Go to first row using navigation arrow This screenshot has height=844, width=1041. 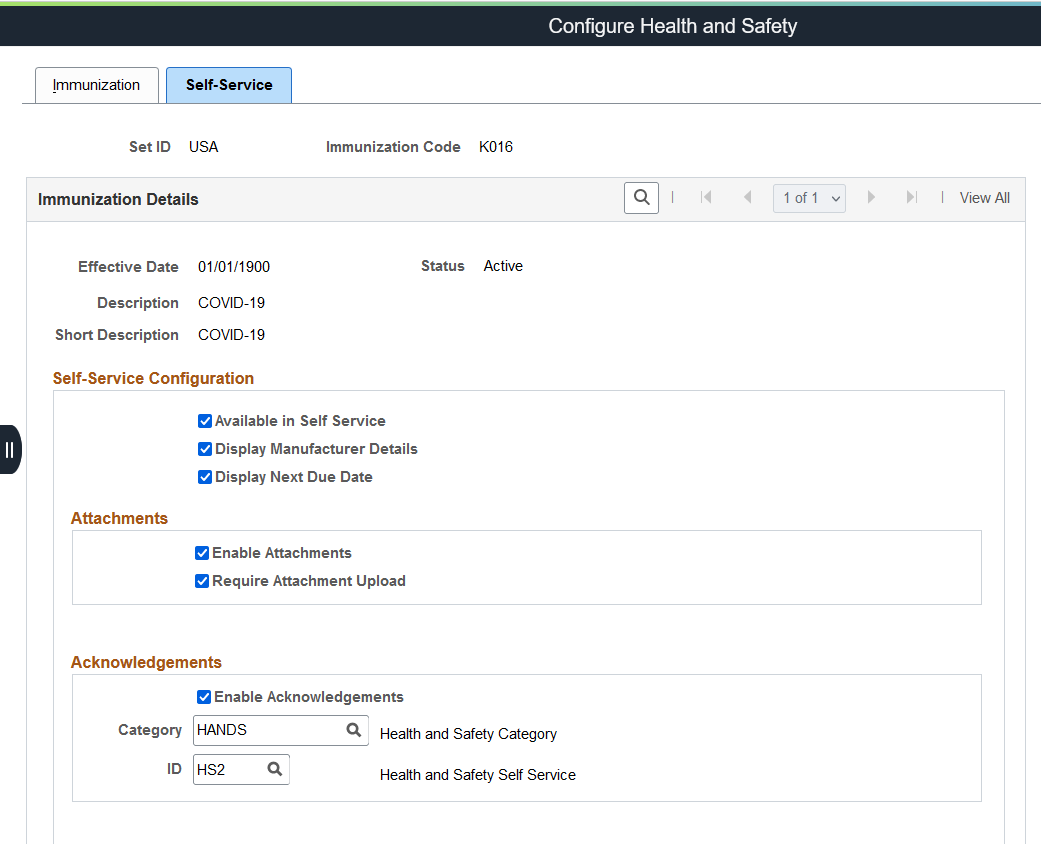706,198
